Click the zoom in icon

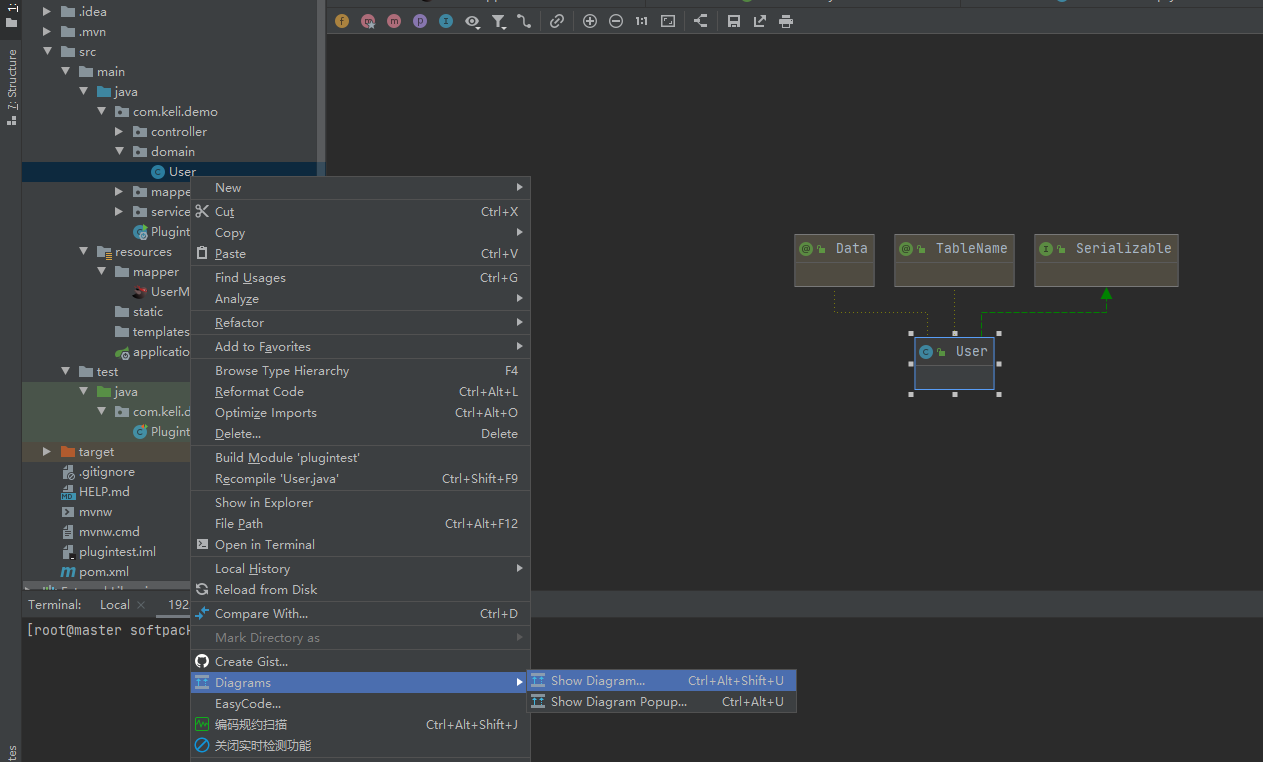(x=590, y=21)
